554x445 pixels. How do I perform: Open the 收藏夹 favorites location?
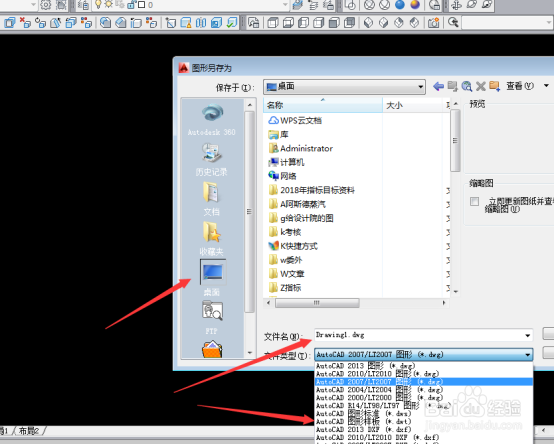coord(212,239)
